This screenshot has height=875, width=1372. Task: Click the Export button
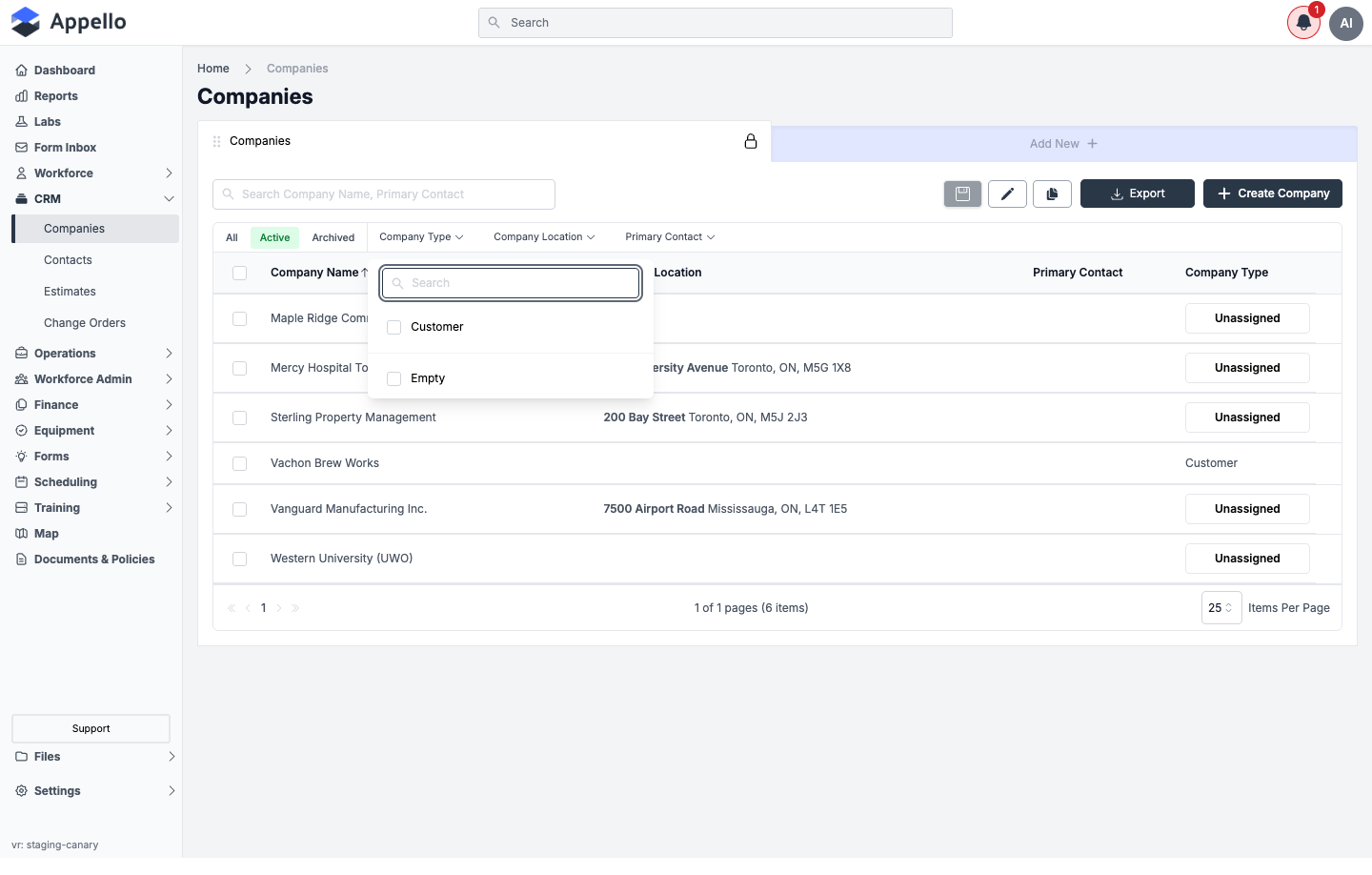click(x=1138, y=193)
